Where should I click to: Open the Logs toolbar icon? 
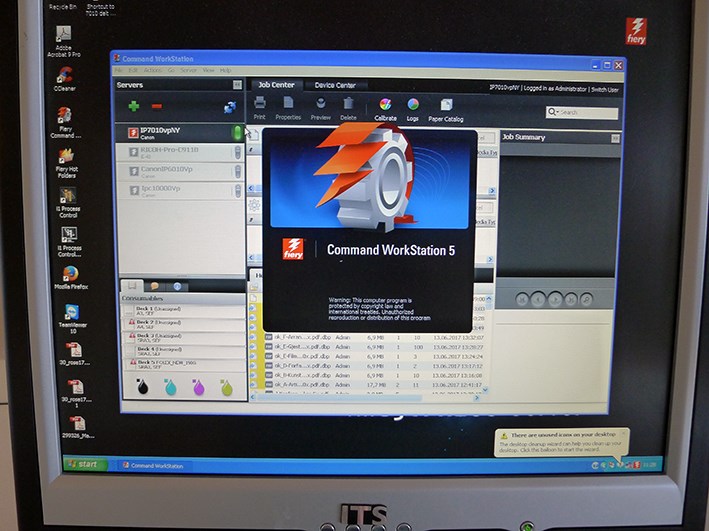412,109
